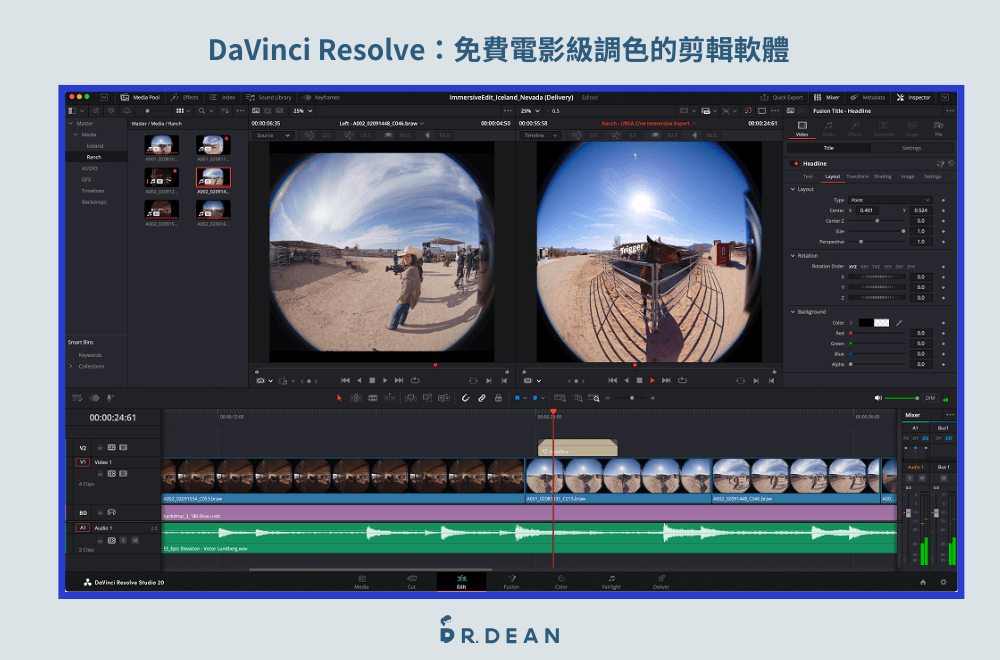Select the Title tab in Inspector
The image size is (1000, 660).
[828, 148]
